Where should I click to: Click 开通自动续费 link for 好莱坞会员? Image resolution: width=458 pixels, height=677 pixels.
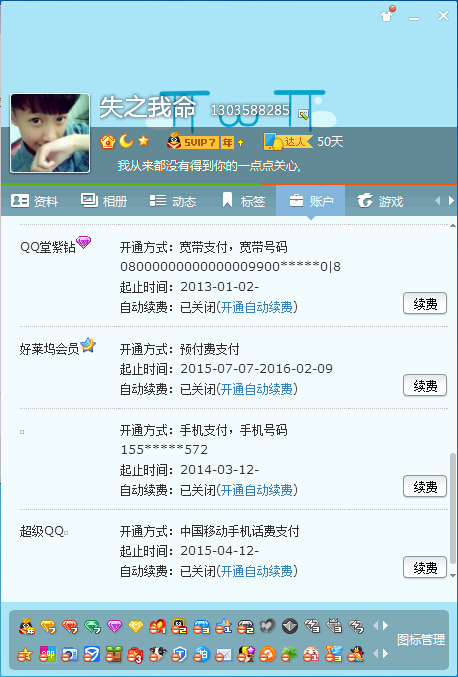click(x=257, y=389)
